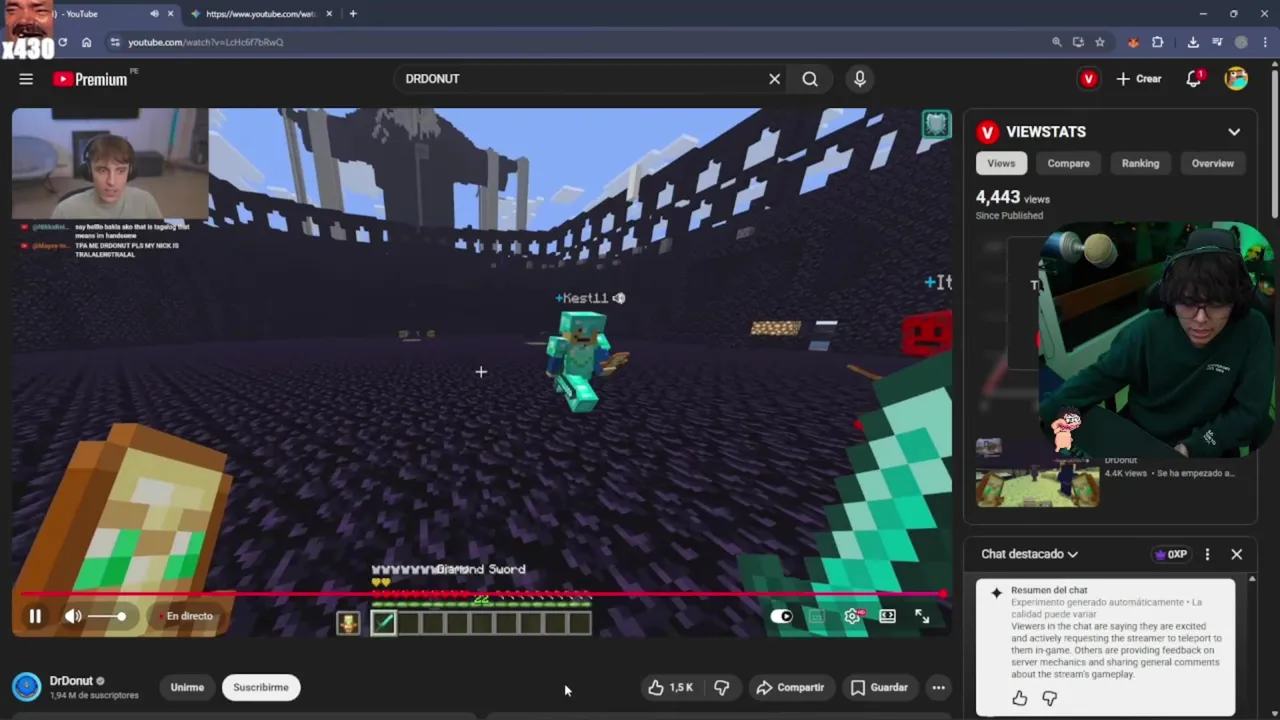Select the Views tab in ViewStats

[1001, 163]
